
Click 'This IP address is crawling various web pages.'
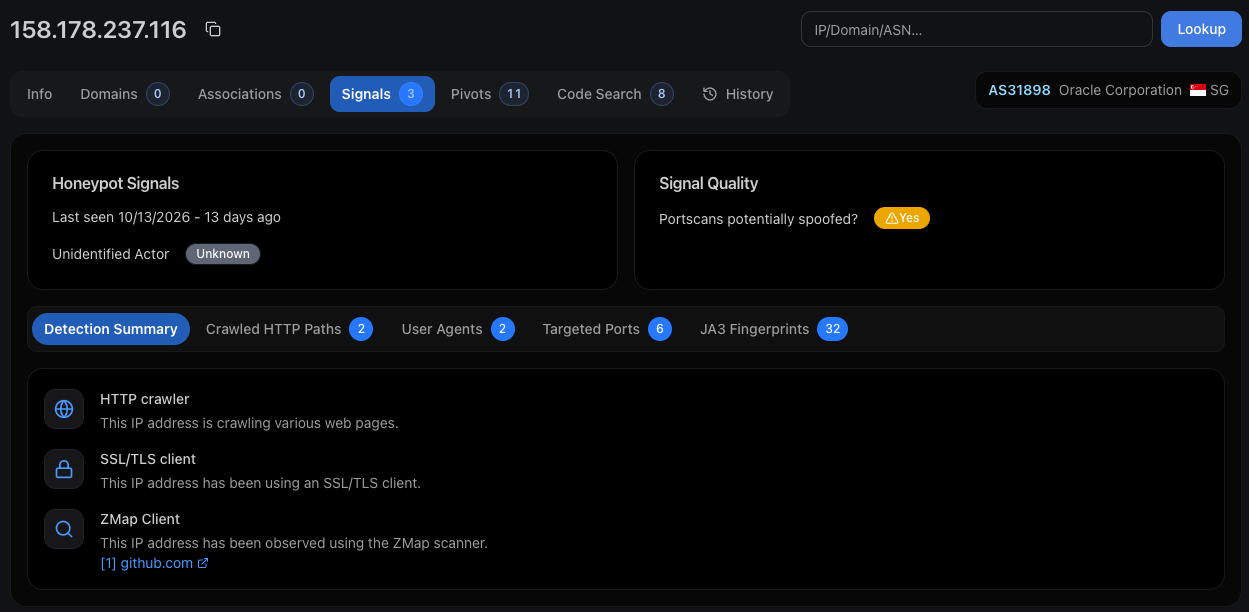(x=249, y=423)
